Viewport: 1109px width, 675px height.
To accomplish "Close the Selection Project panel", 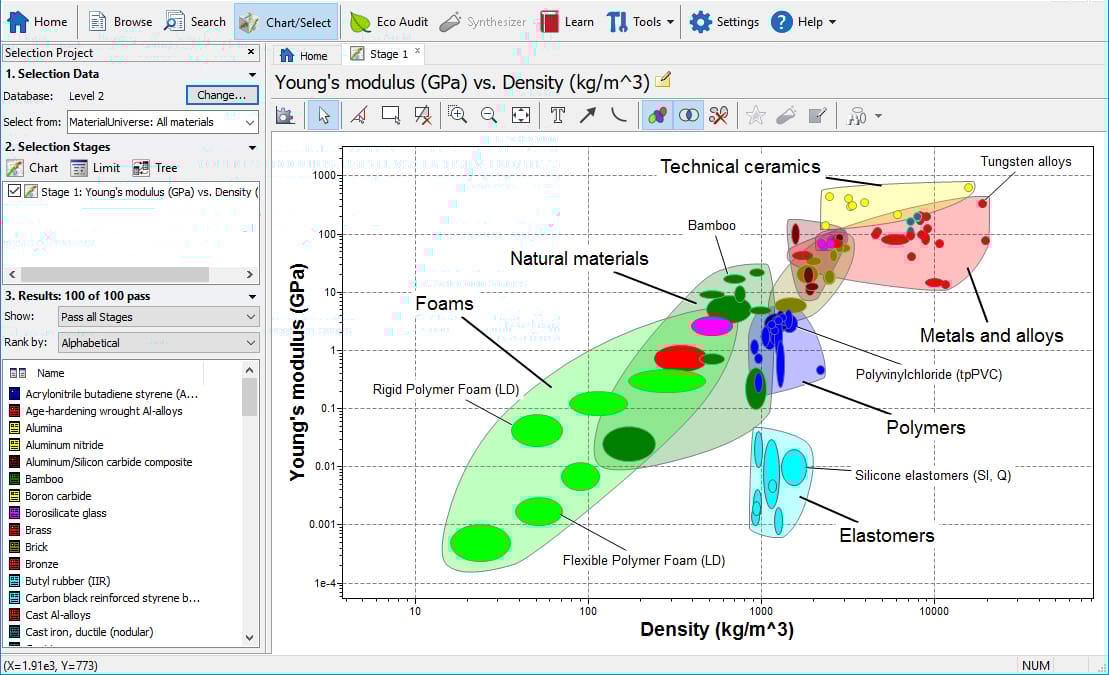I will click(250, 52).
